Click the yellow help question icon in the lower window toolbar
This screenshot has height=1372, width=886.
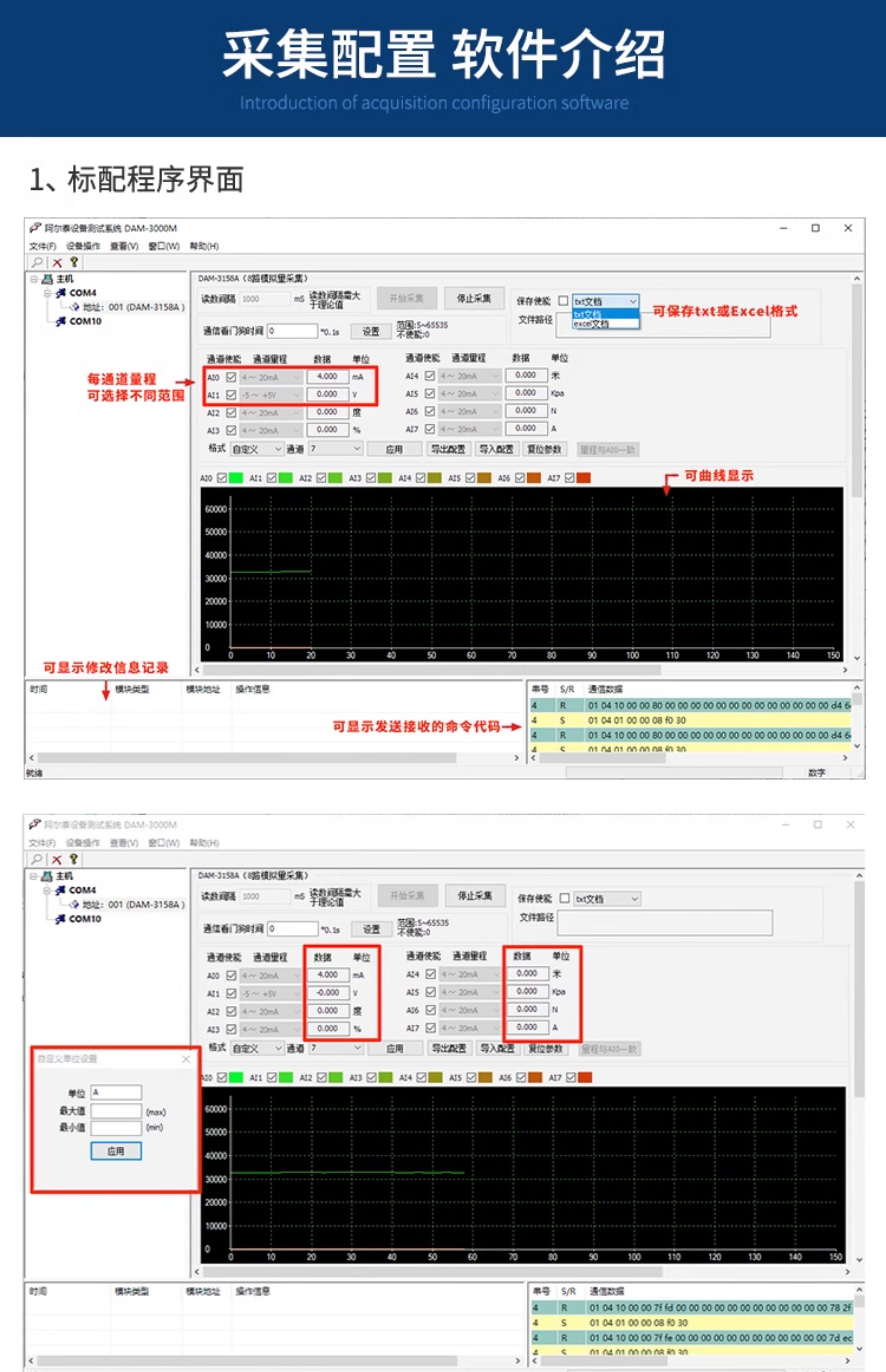point(74,859)
